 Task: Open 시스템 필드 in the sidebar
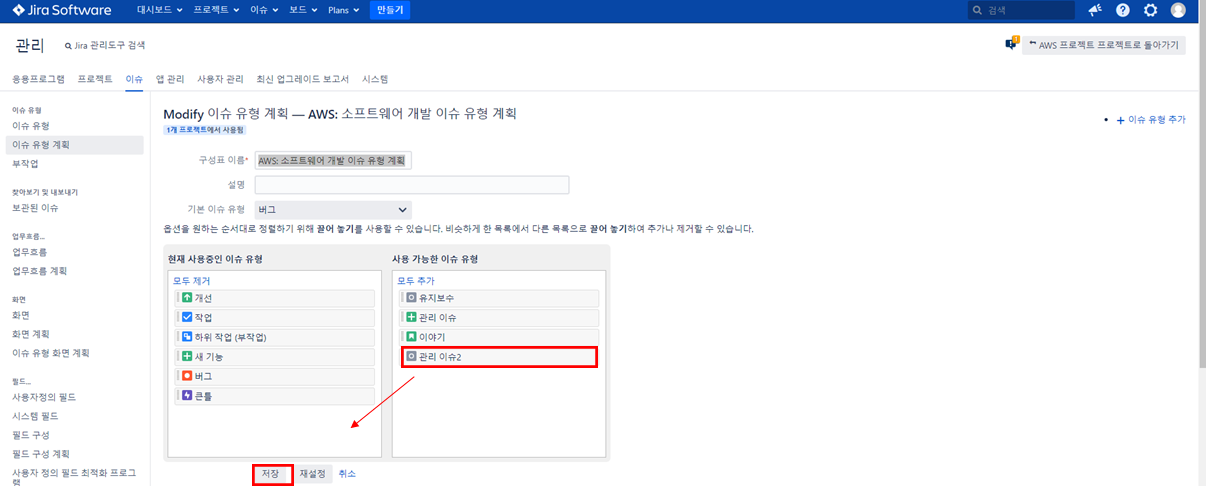35,417
